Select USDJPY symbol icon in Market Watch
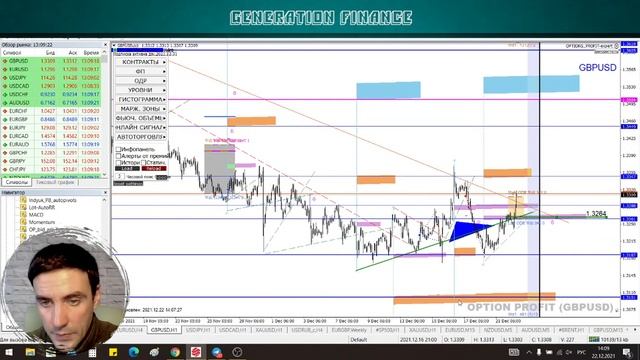The height and width of the screenshot is (360, 640). [5, 78]
